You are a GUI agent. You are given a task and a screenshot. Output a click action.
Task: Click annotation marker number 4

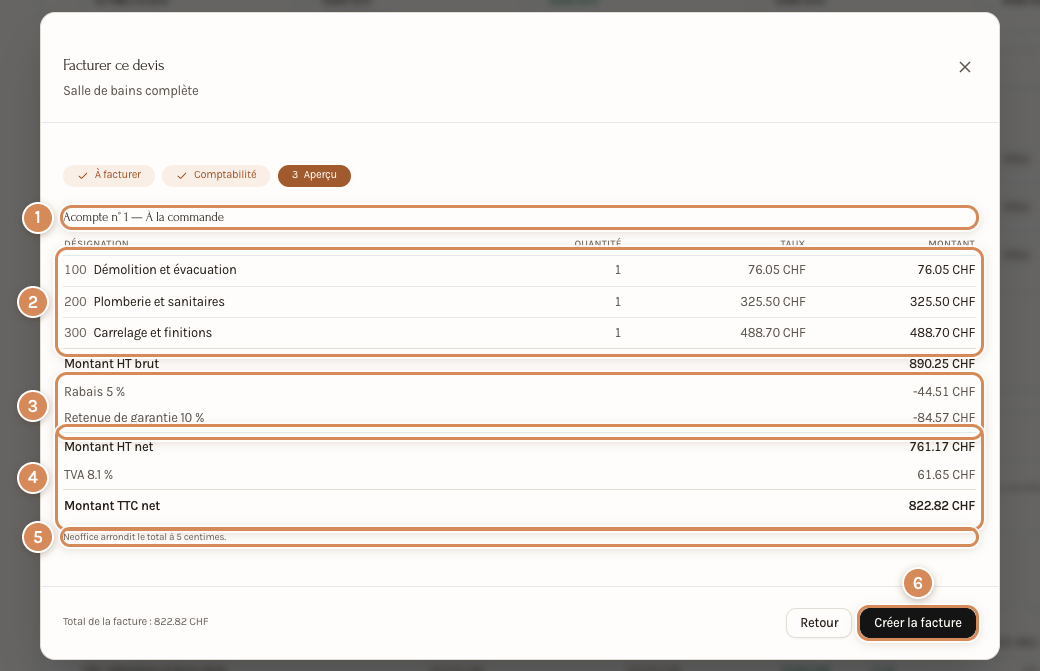point(32,477)
